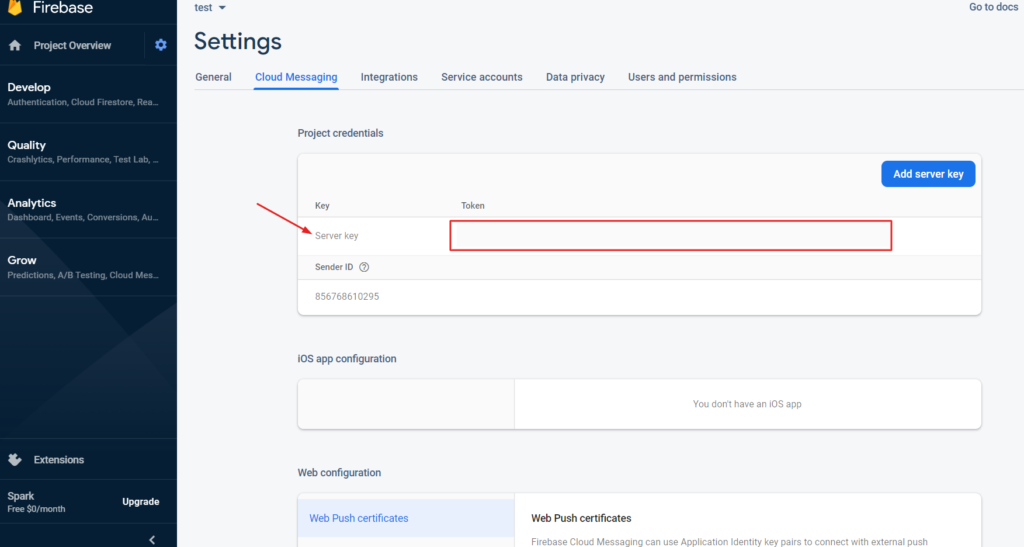Click the bold Web Push certificates heading
Image resolution: width=1024 pixels, height=547 pixels.
tap(581, 518)
